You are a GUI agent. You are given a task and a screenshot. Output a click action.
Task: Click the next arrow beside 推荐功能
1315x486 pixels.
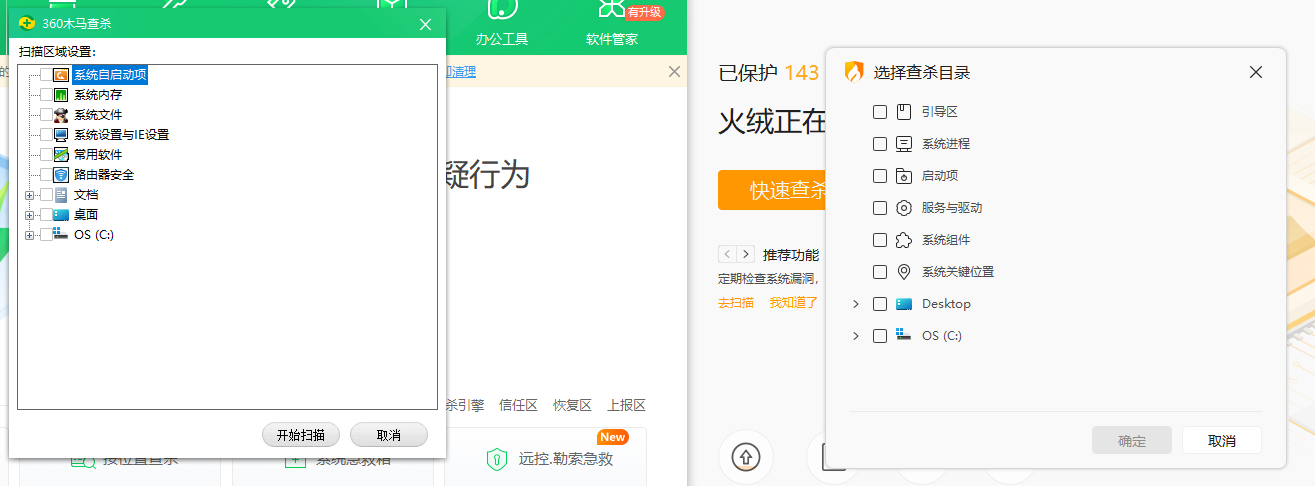coord(745,254)
